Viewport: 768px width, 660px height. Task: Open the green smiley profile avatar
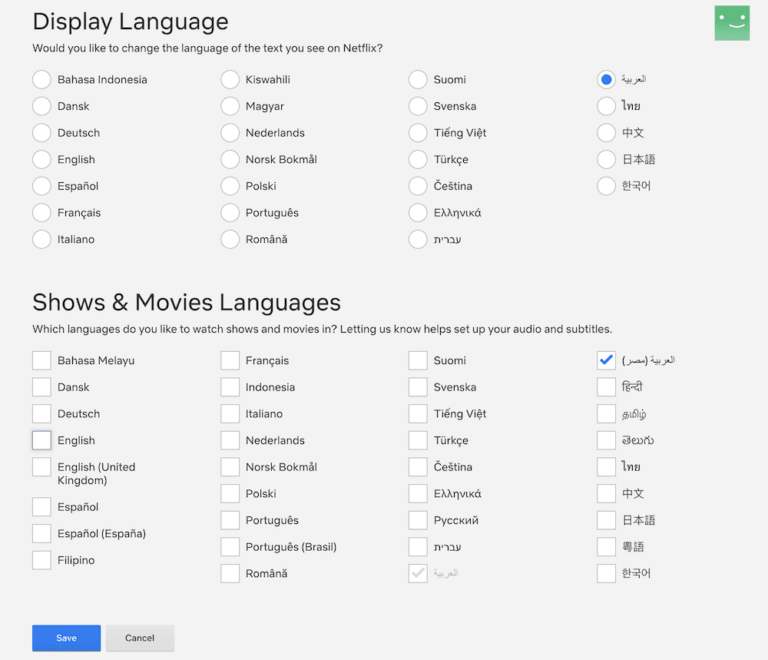tap(732, 23)
